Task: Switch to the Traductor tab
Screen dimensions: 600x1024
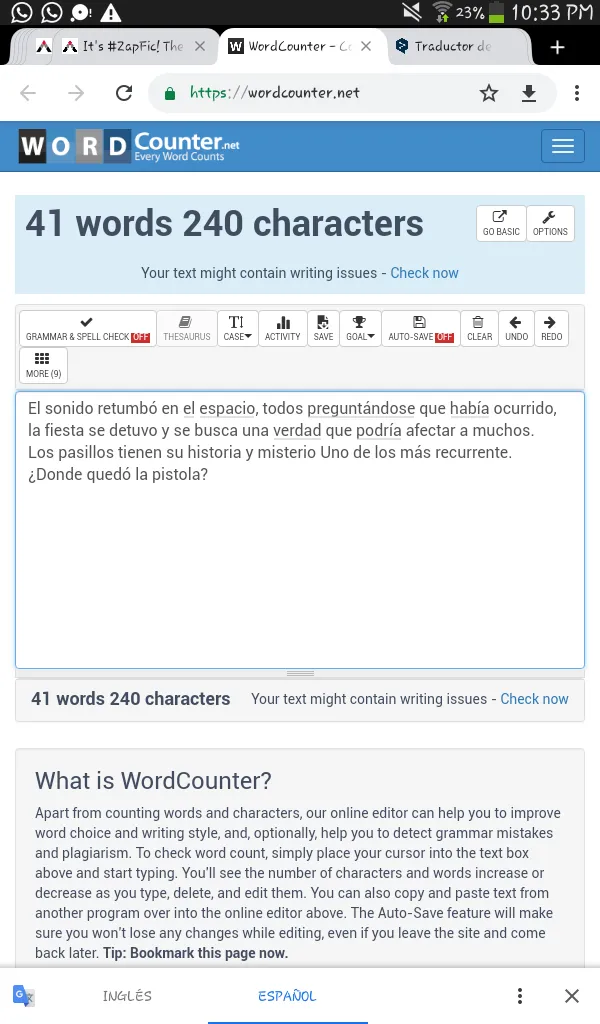Action: tap(452, 46)
